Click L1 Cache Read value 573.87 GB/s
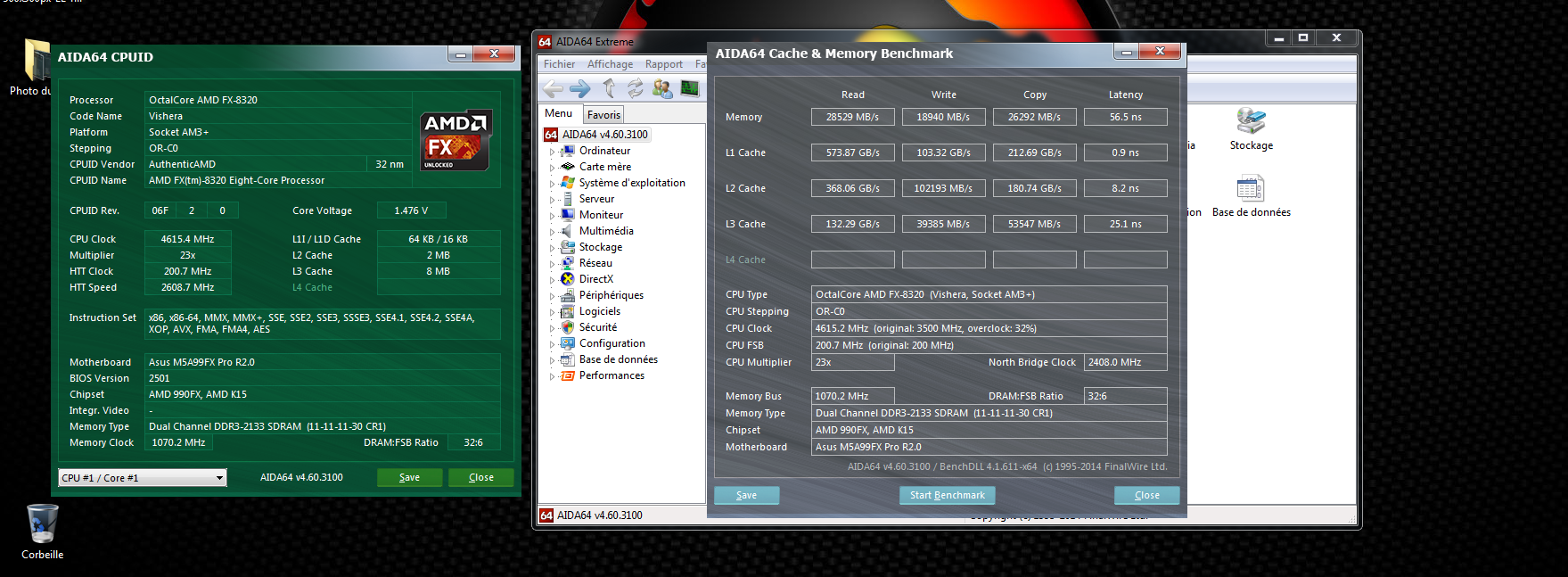 point(852,152)
